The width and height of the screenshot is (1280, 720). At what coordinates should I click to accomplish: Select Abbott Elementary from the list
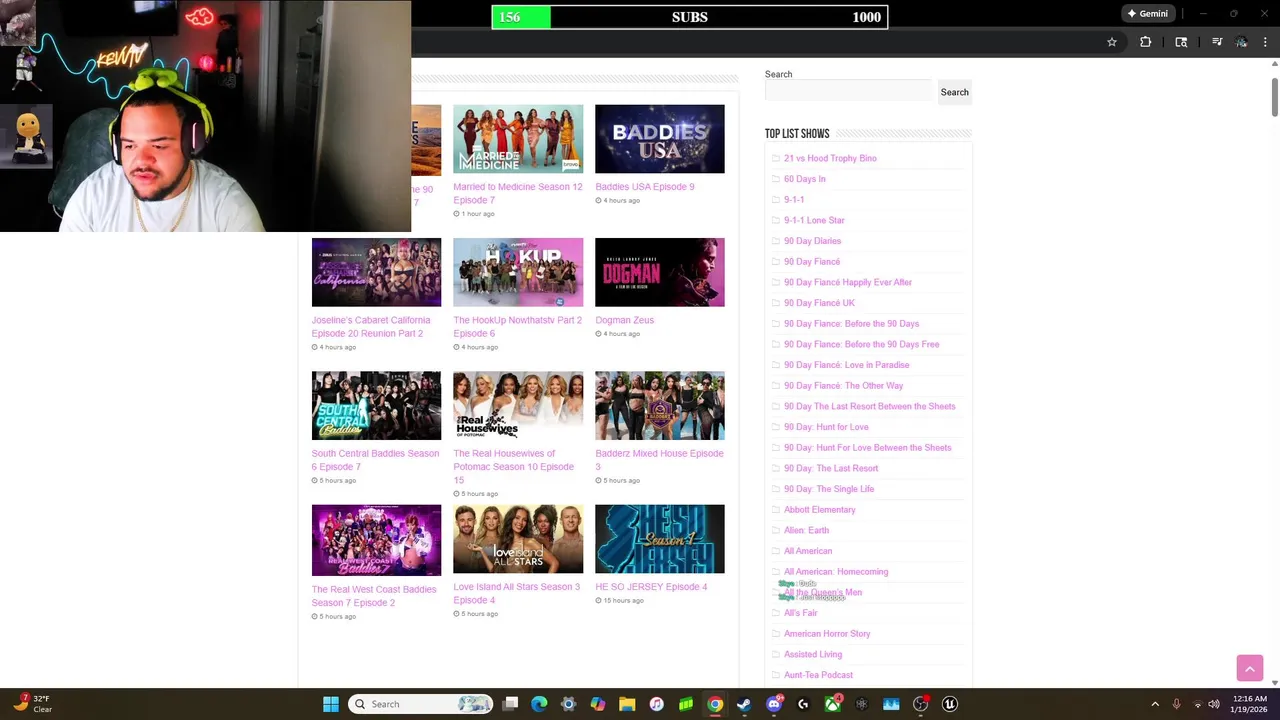point(820,510)
